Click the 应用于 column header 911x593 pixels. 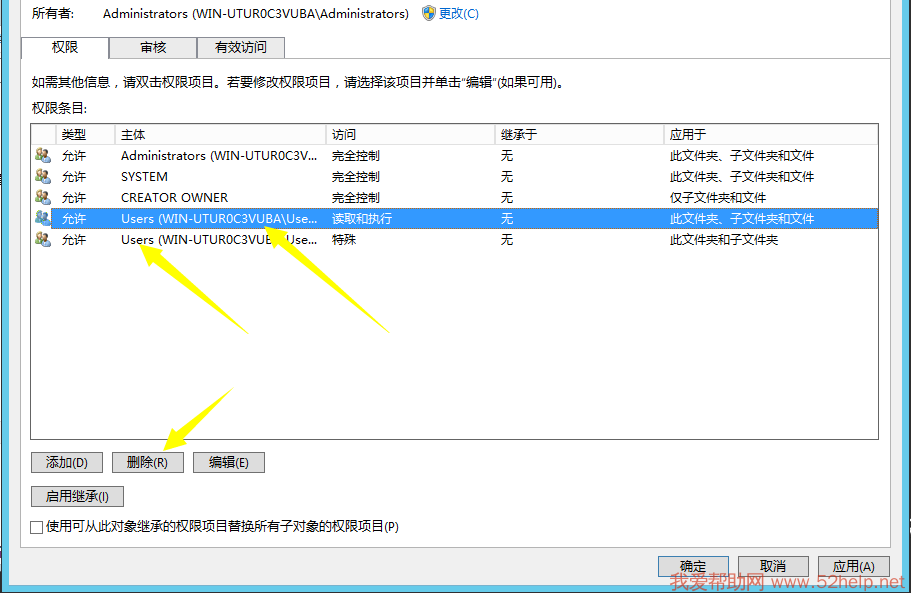[770, 134]
